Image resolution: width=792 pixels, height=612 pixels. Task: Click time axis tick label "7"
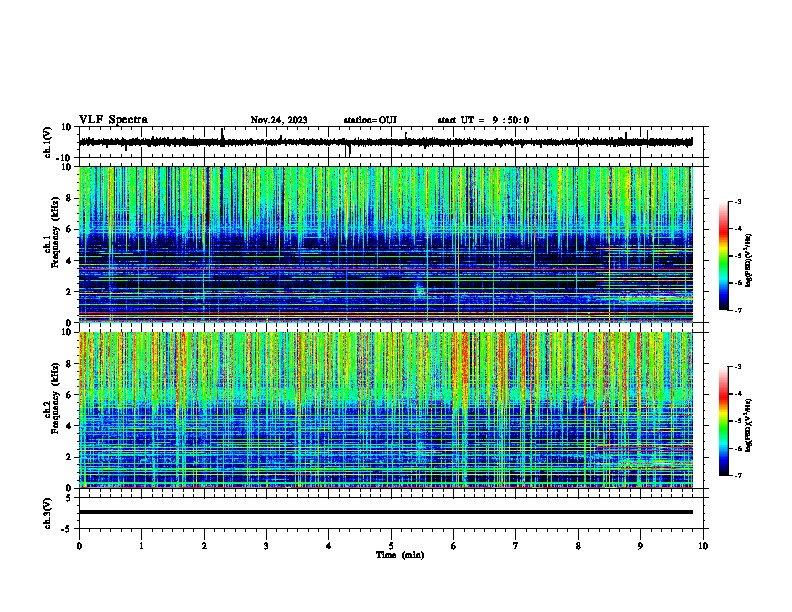(x=516, y=546)
